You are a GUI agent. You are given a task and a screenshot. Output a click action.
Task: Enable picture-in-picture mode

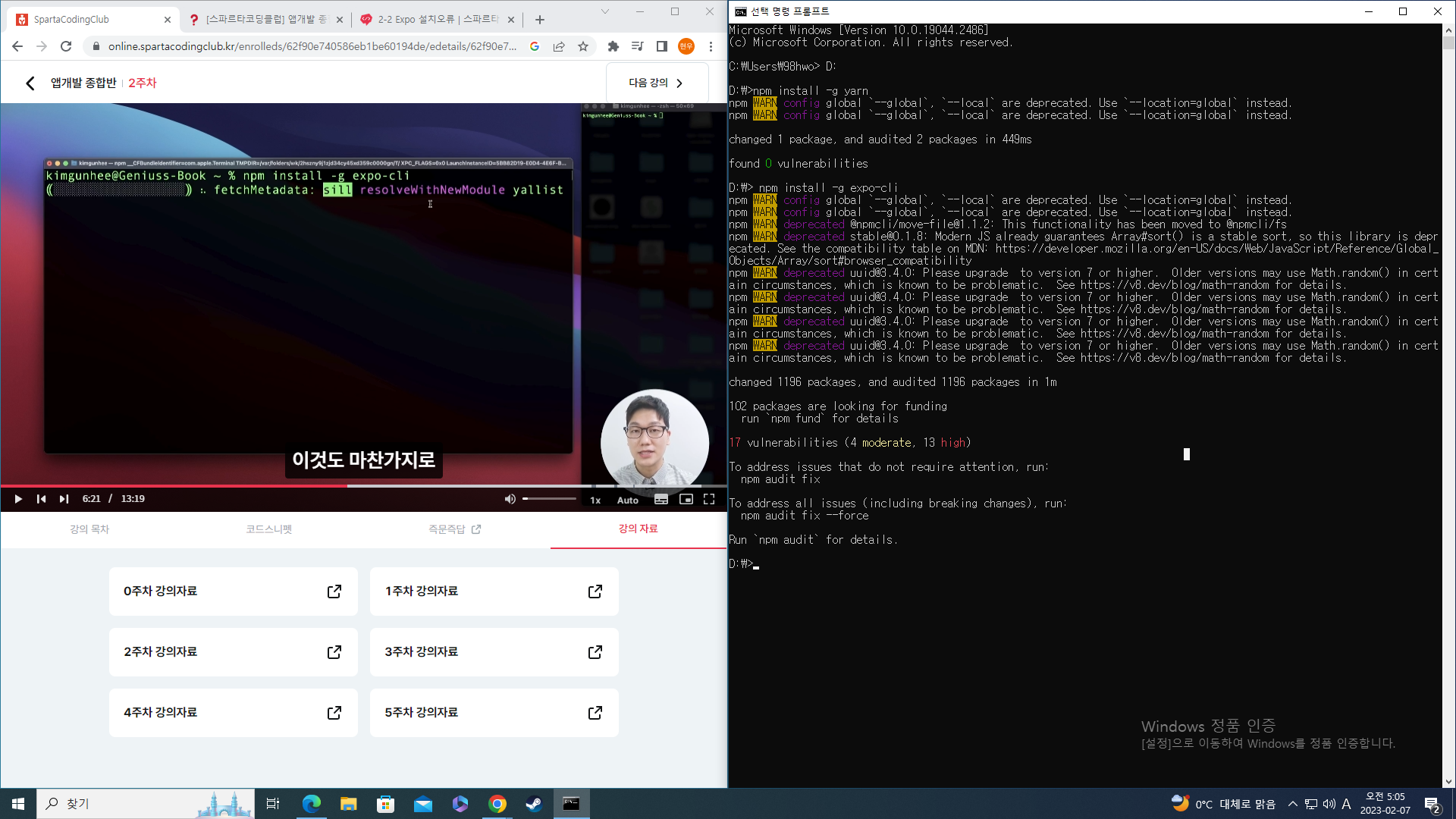point(686,499)
